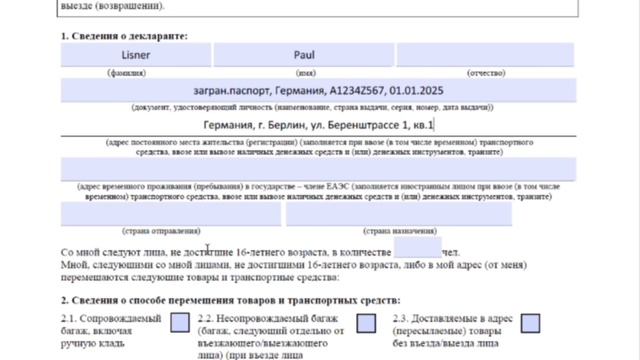Click the number of persons under 16 field

pos(418,247)
